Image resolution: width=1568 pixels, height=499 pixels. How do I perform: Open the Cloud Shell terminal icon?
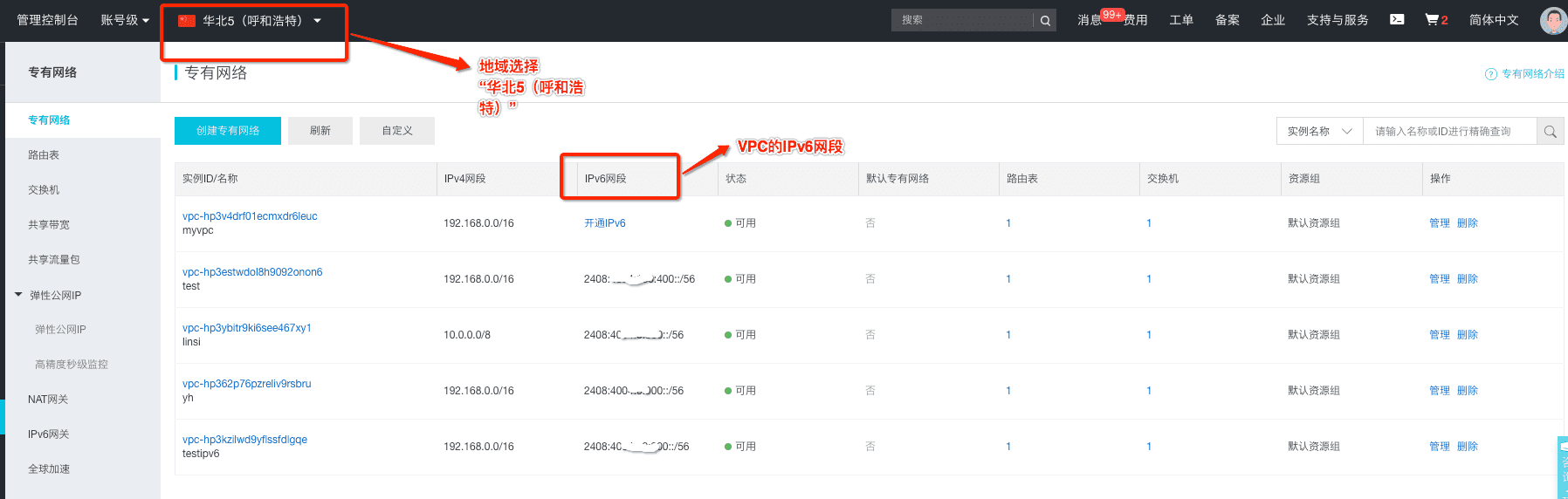point(1397,19)
